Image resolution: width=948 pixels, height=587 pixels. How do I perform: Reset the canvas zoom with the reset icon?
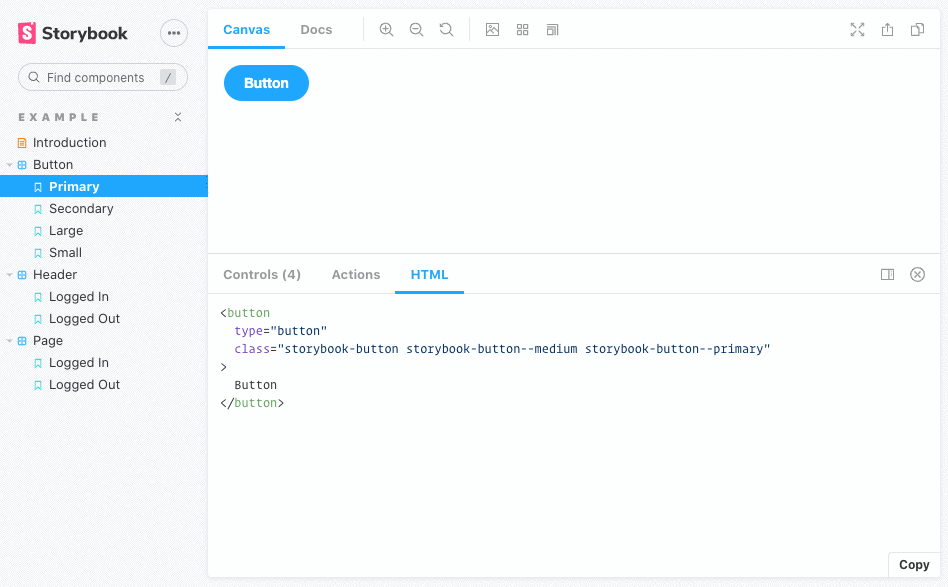(x=447, y=30)
